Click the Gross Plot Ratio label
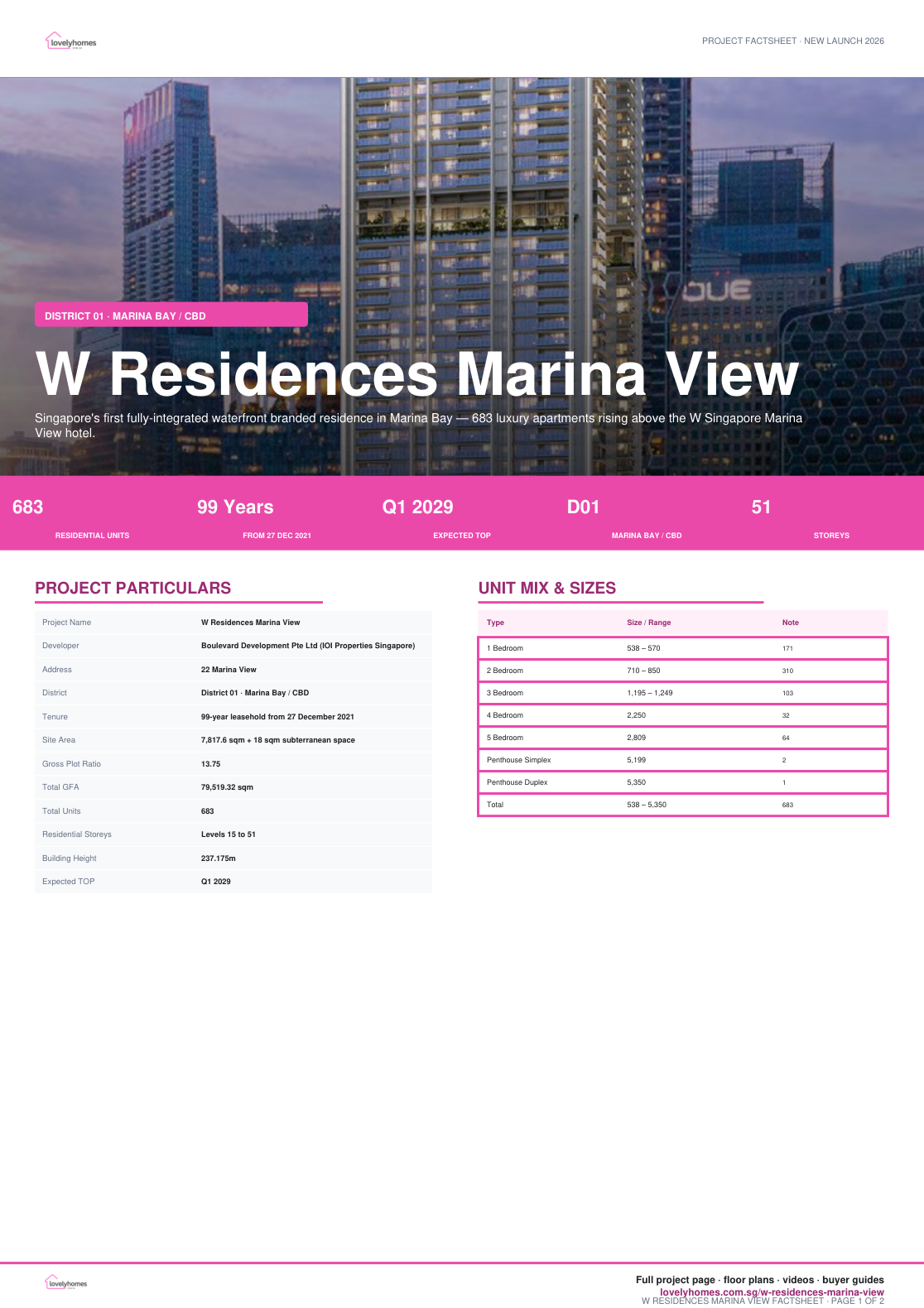The image size is (924, 1308). (71, 764)
